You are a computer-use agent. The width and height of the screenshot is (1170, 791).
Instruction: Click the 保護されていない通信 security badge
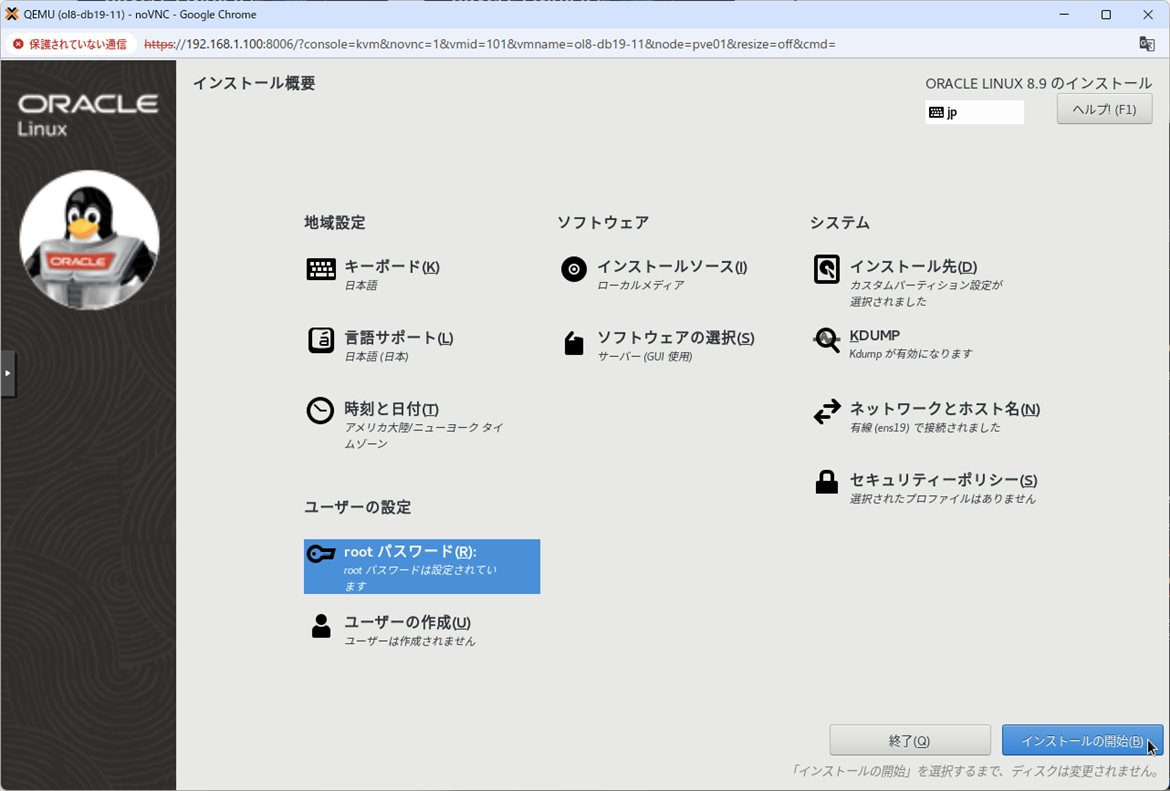pos(70,44)
